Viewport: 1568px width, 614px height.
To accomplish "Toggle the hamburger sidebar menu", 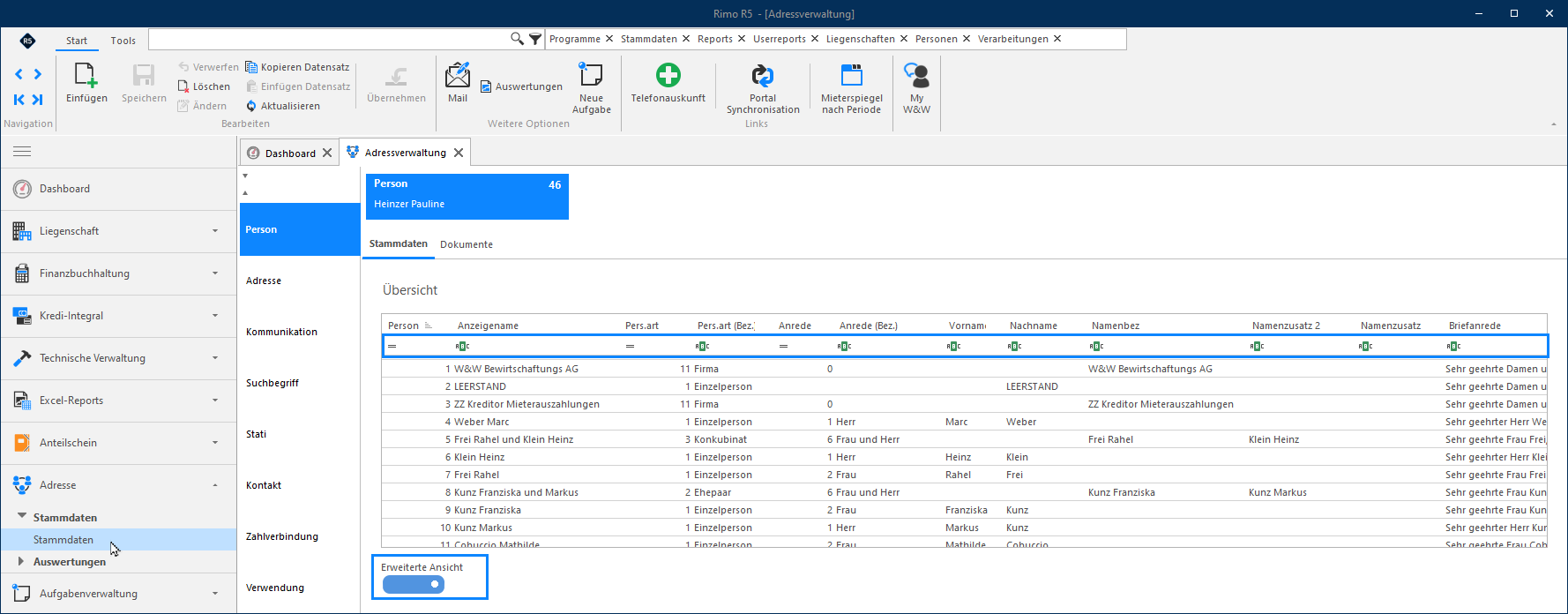I will [22, 152].
